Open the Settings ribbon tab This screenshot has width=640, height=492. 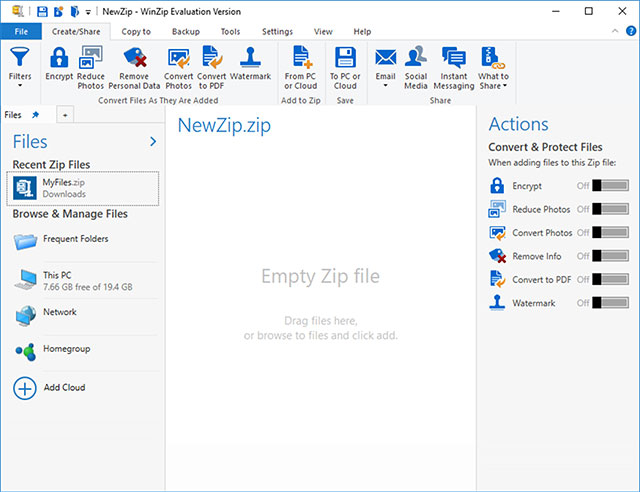coord(277,31)
